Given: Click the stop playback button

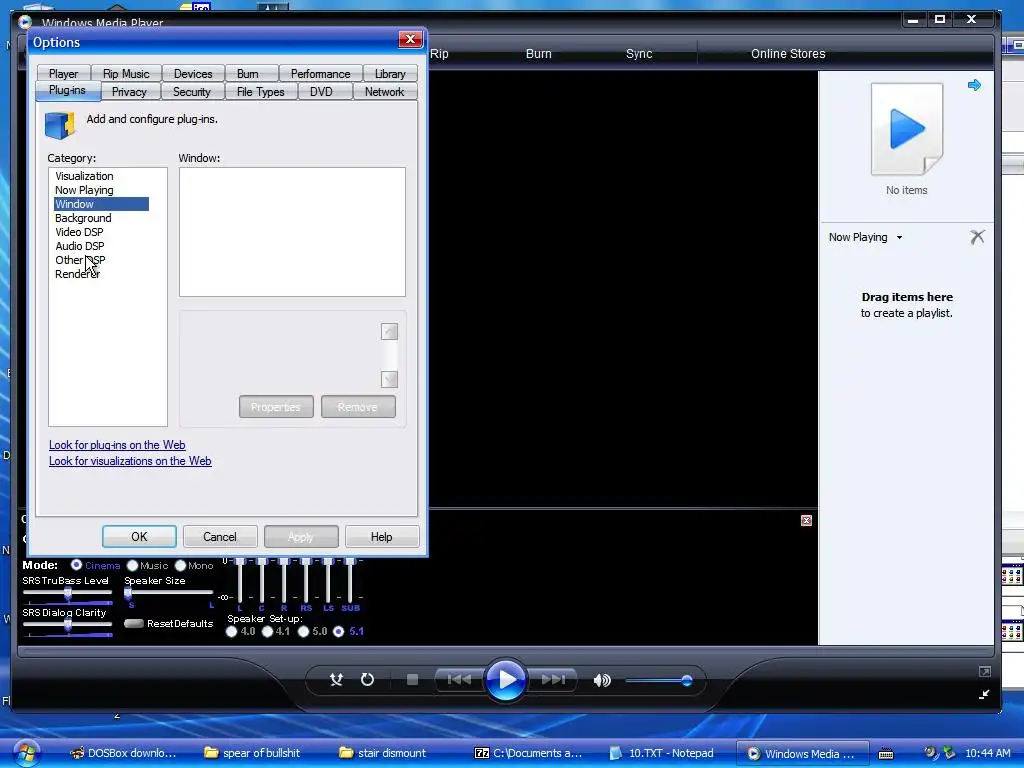Looking at the screenshot, I should (412, 680).
